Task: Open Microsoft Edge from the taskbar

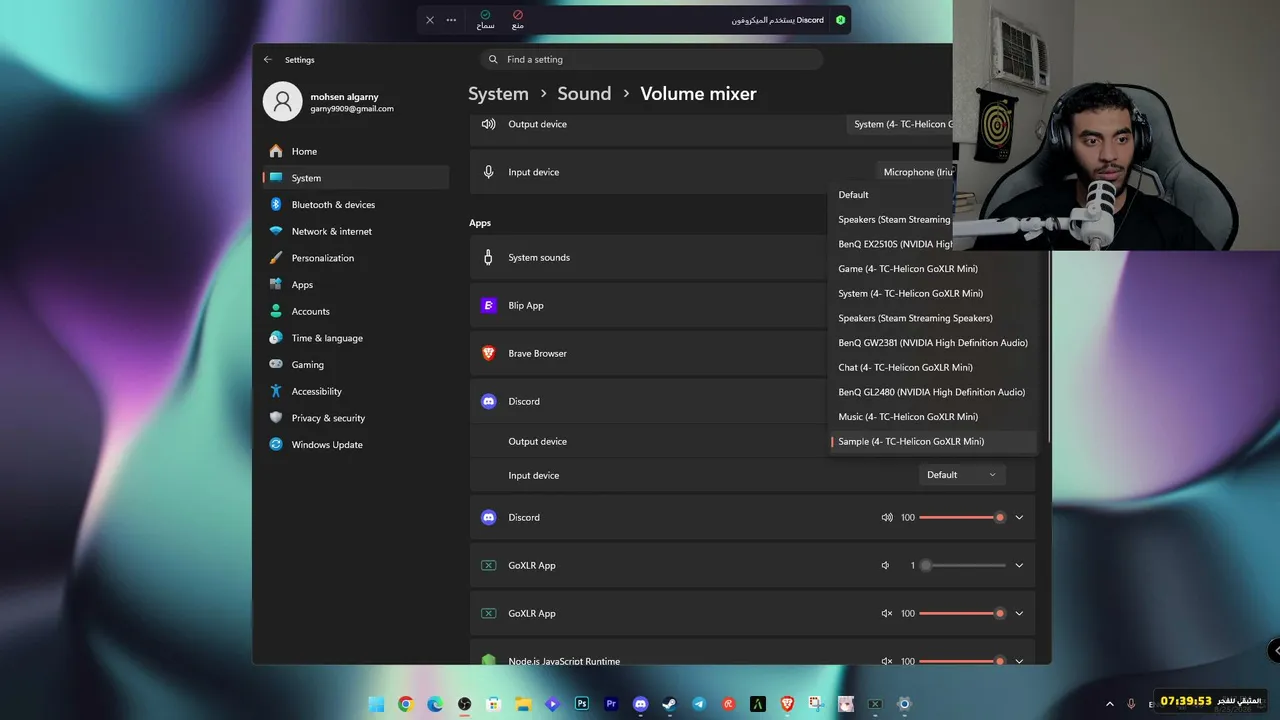Action: [435, 704]
